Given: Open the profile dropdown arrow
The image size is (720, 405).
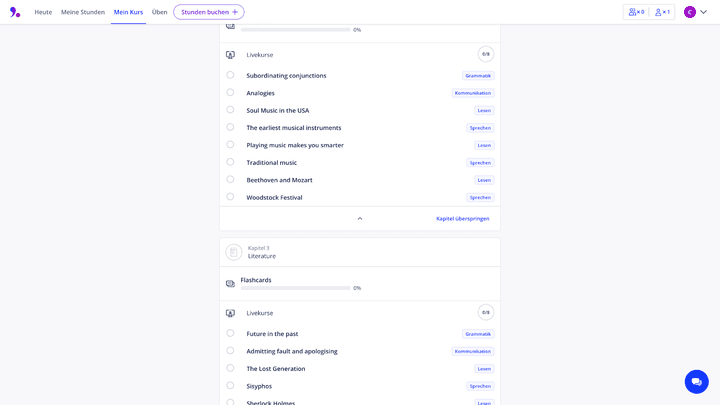Looking at the screenshot, I should pos(704,12).
